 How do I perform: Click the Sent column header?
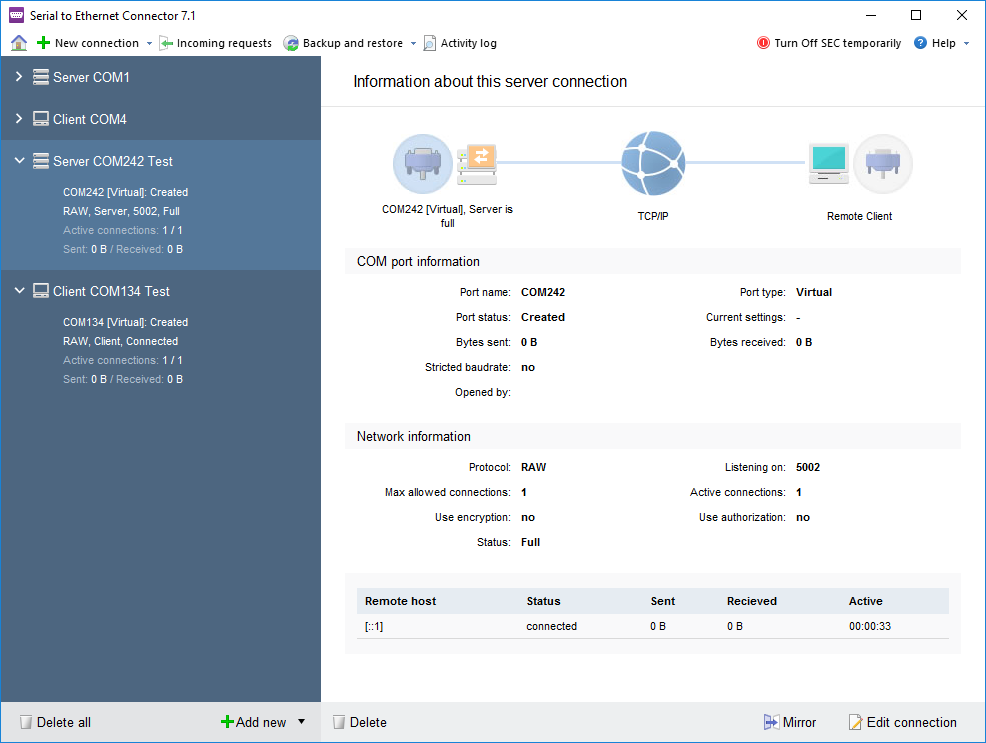point(663,601)
